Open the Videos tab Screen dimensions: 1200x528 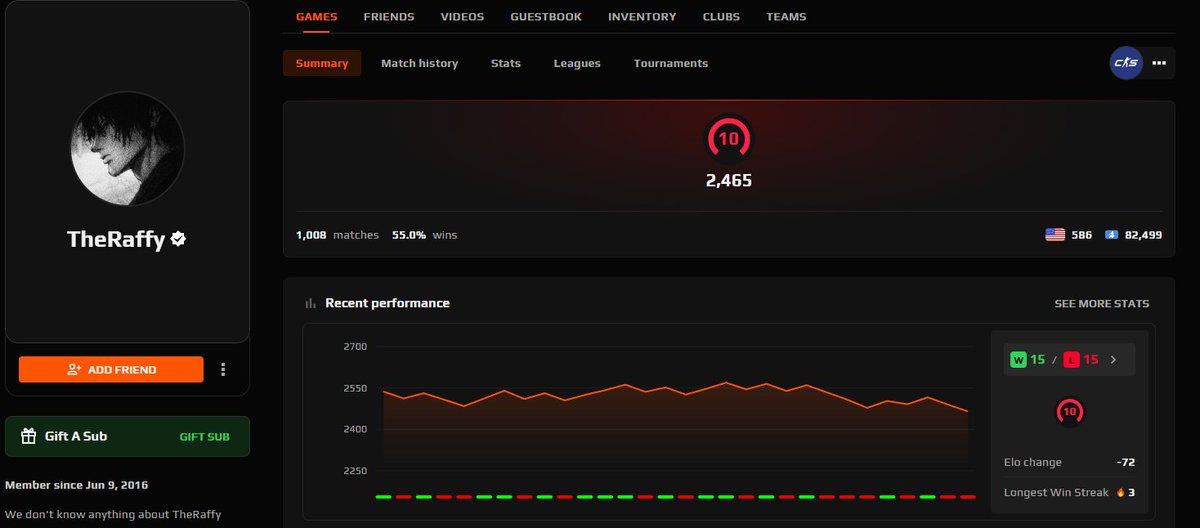click(462, 17)
